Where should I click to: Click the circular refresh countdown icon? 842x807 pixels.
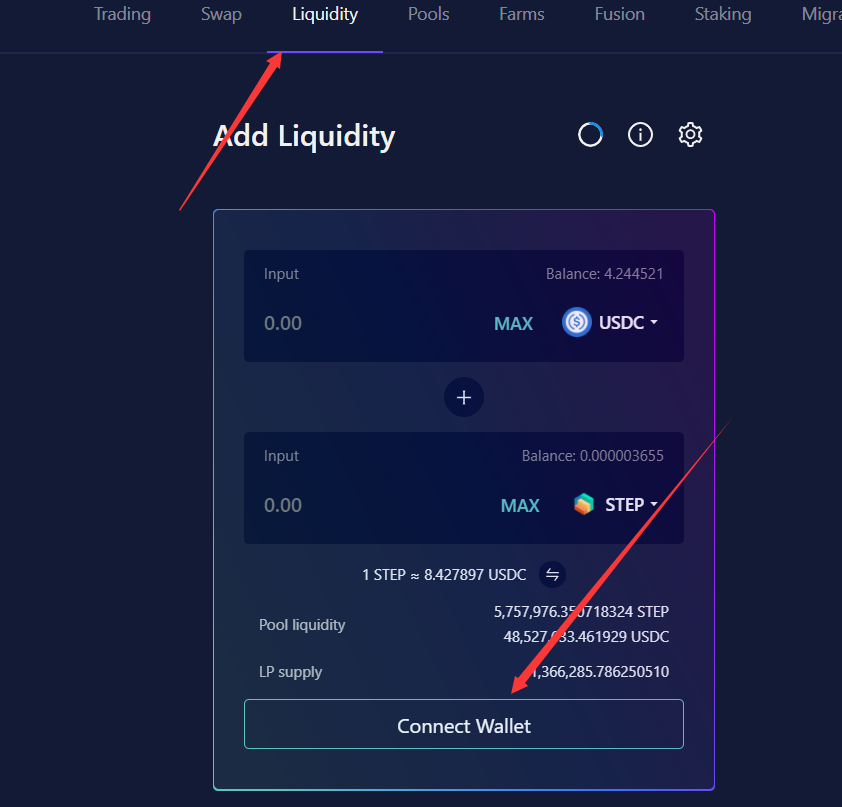[590, 134]
